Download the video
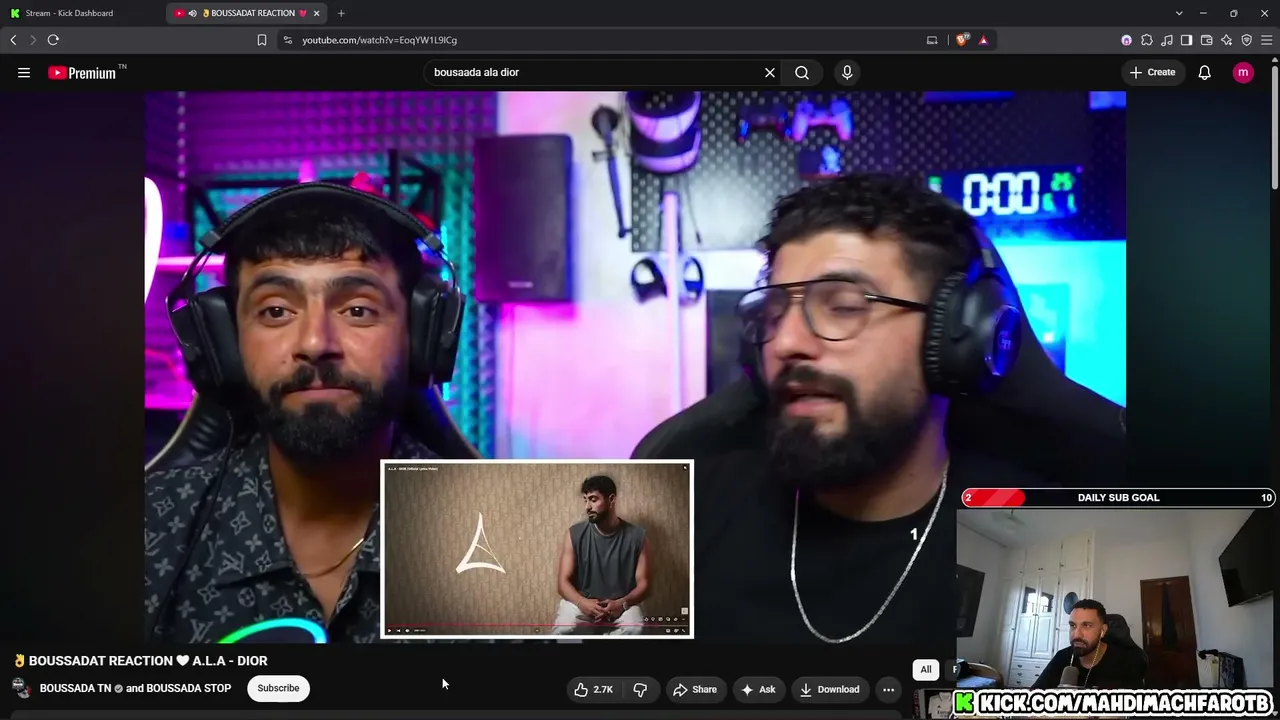Image resolution: width=1280 pixels, height=720 pixels. click(x=829, y=689)
